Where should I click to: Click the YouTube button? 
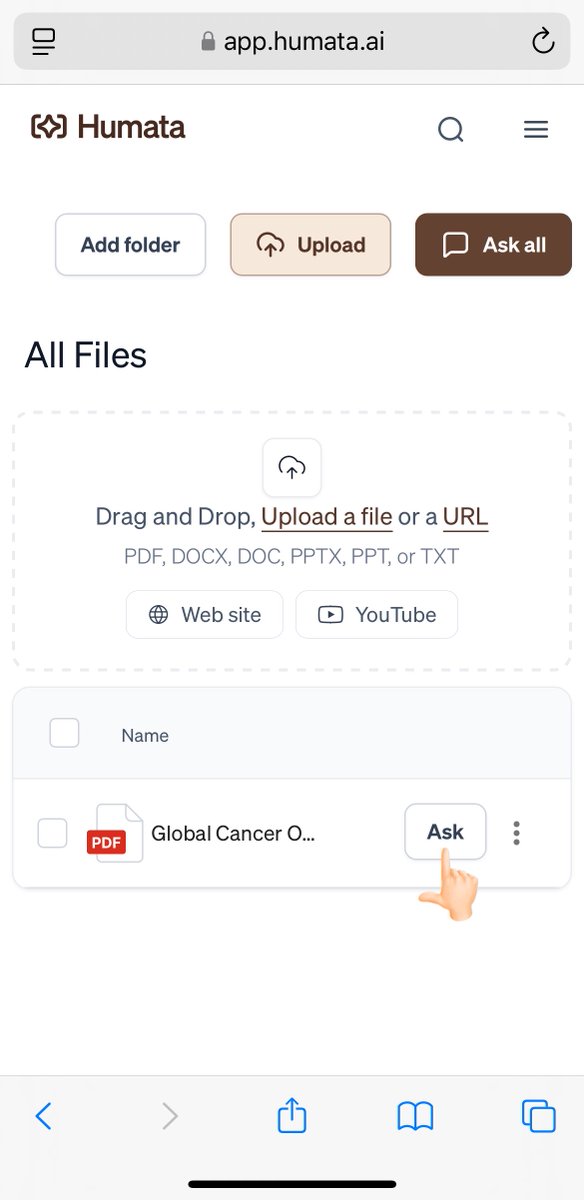377,615
